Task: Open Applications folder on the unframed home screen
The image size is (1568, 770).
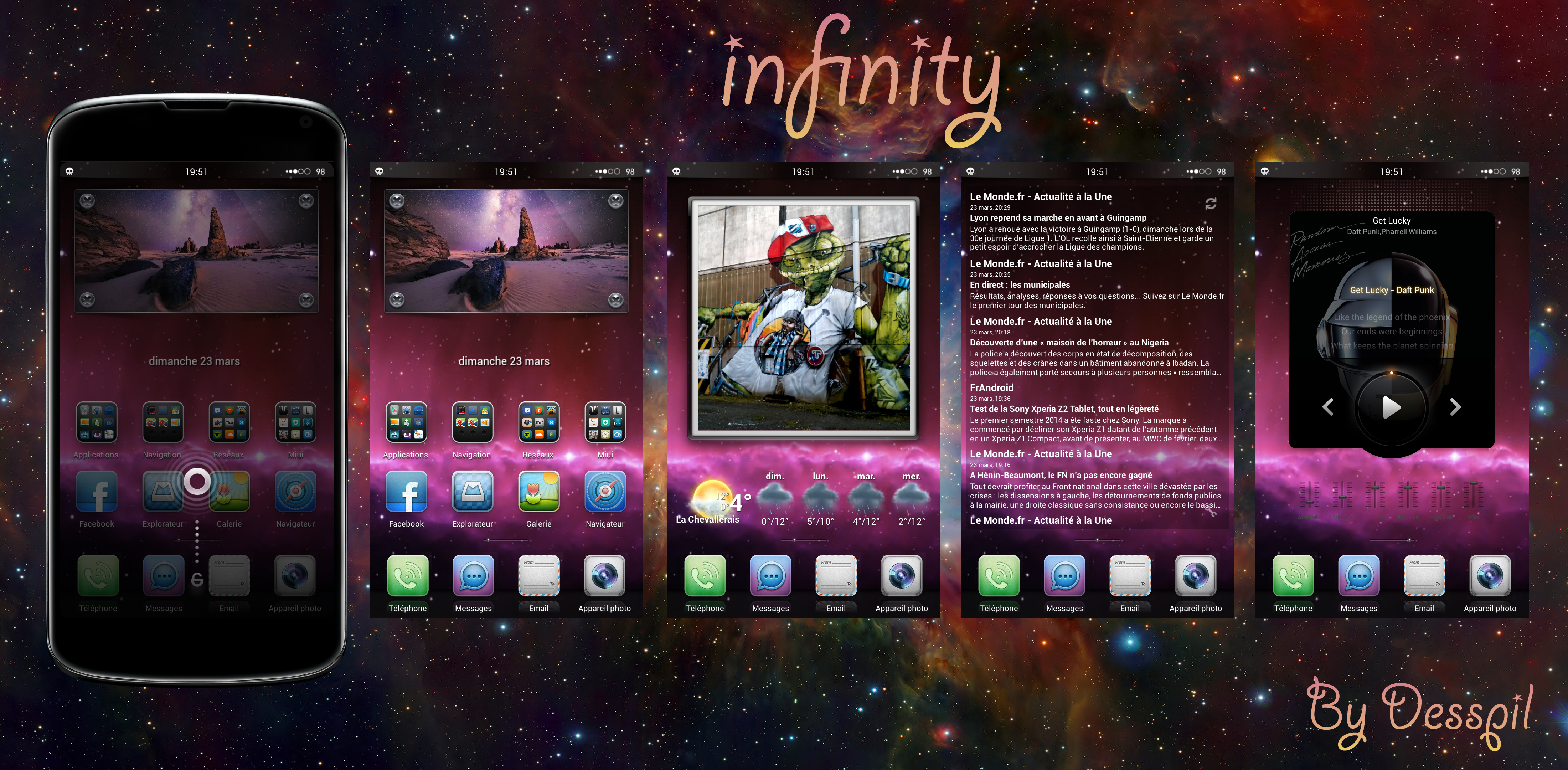Action: [x=406, y=422]
